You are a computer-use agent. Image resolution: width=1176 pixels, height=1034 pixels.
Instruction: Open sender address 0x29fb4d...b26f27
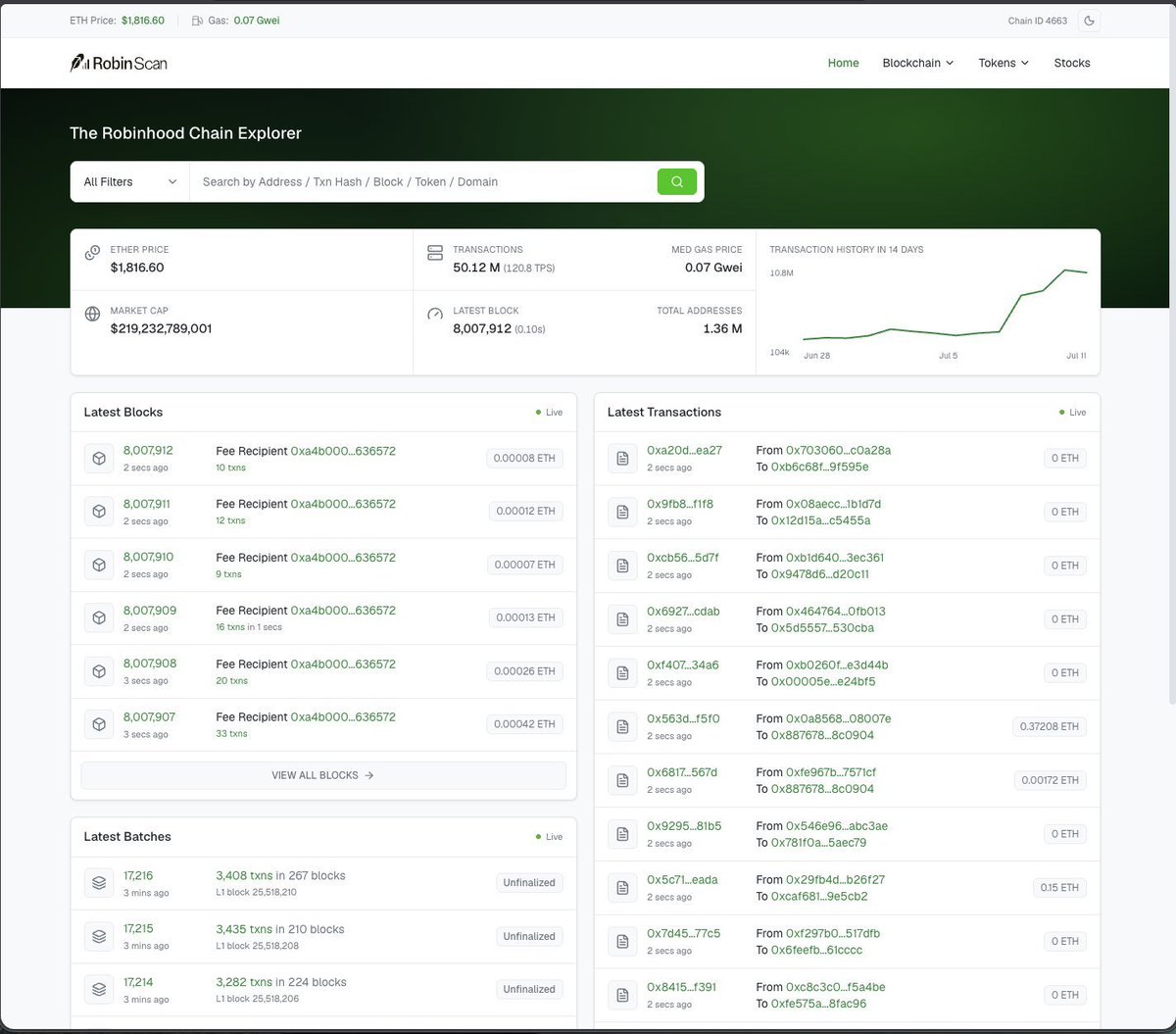coord(835,880)
